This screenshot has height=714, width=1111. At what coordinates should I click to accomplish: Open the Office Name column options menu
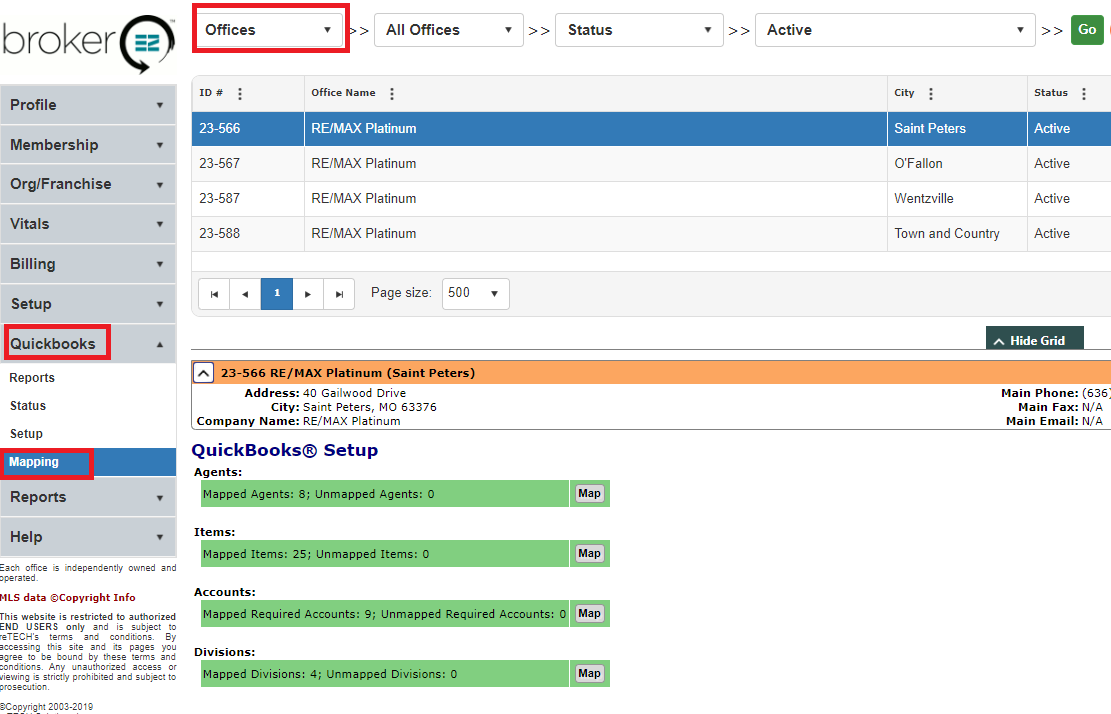[x=391, y=92]
